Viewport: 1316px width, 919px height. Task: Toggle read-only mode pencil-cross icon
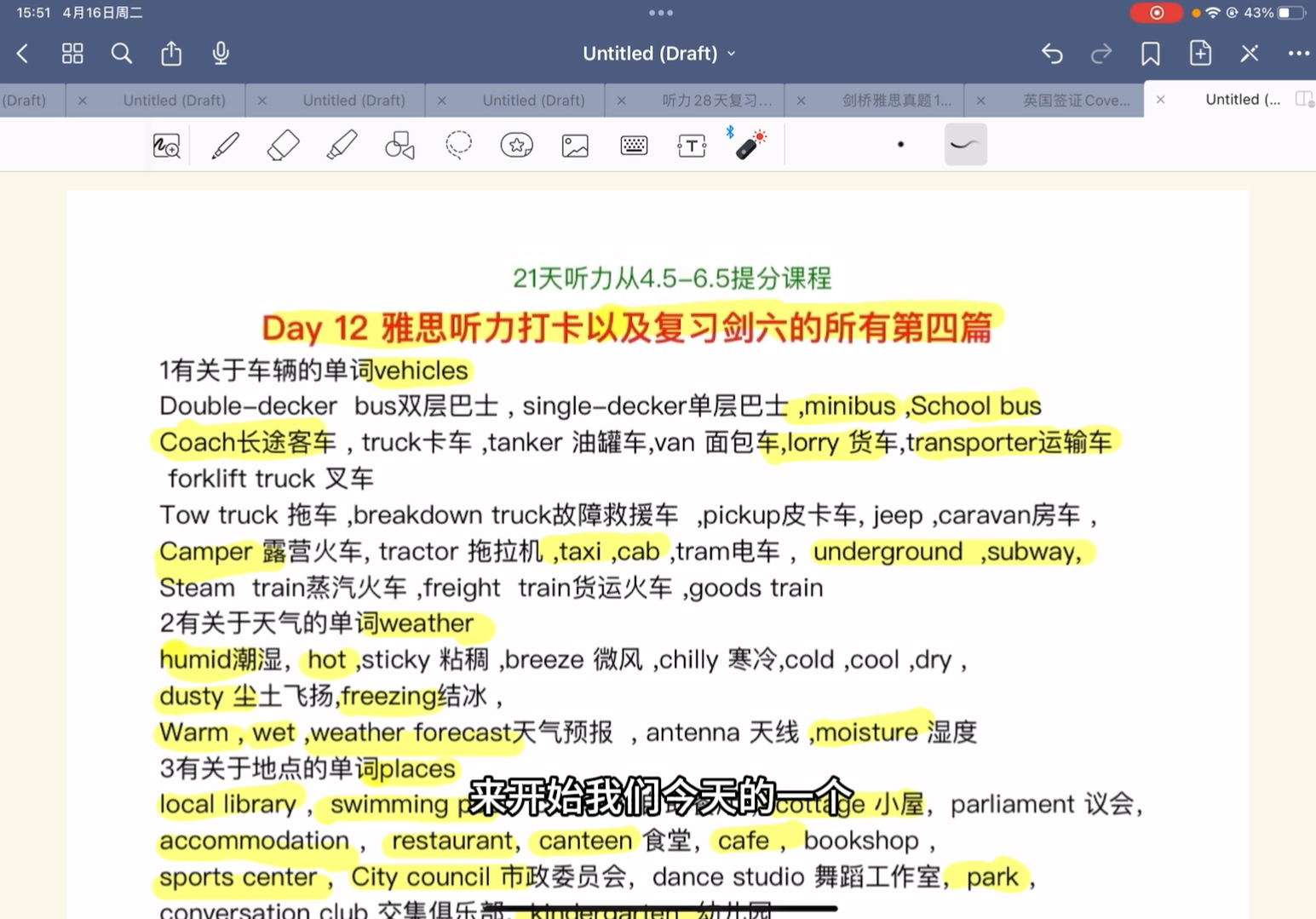[x=1250, y=54]
